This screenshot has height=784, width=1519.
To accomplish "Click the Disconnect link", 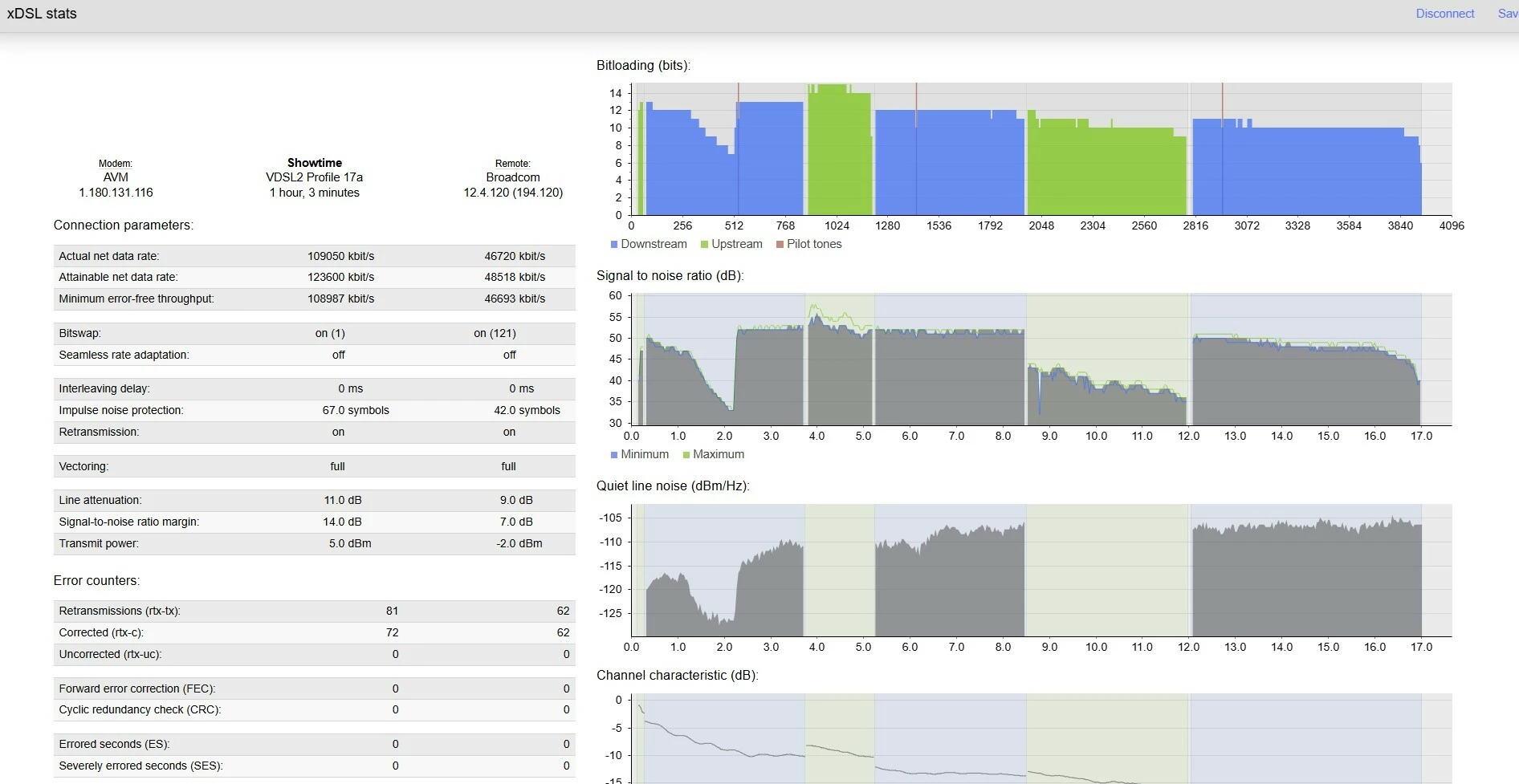I will pyautogui.click(x=1444, y=14).
